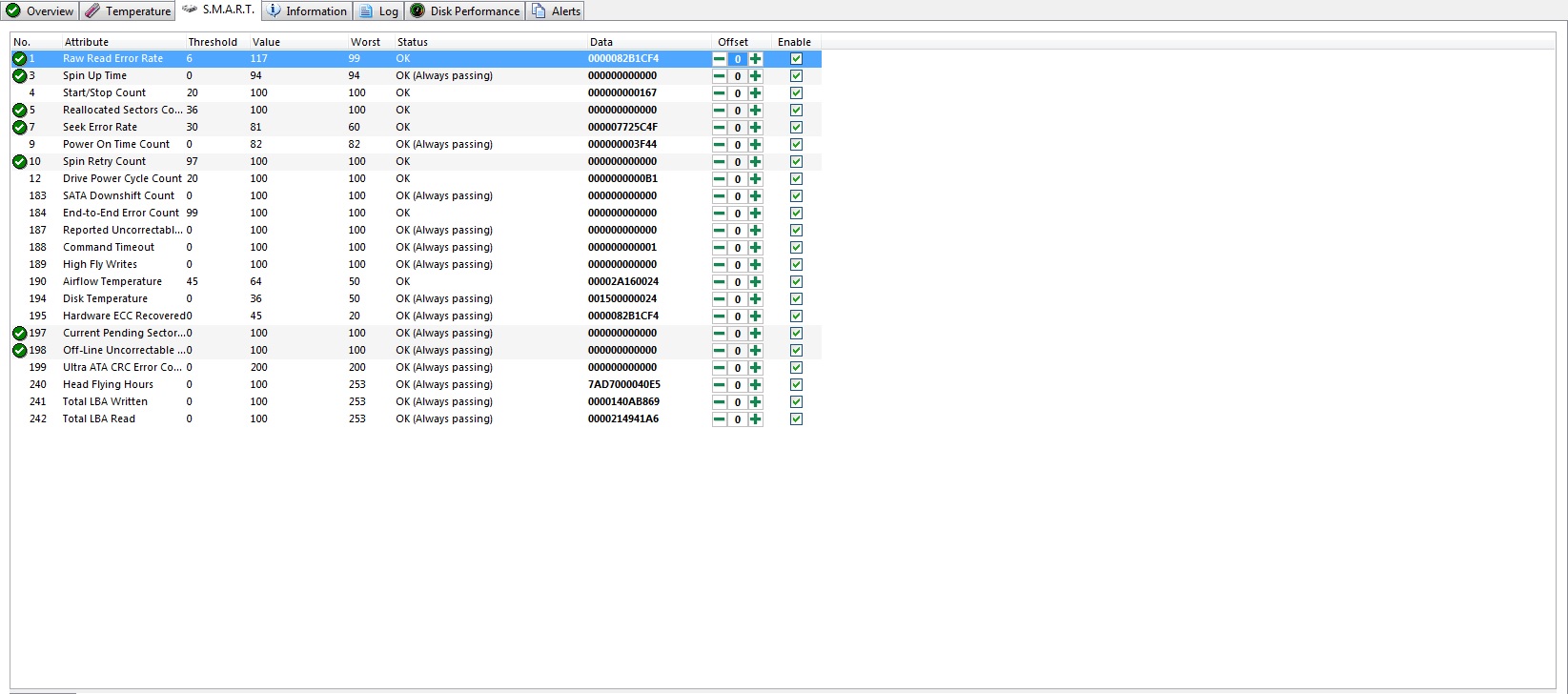Image resolution: width=1568 pixels, height=694 pixels.
Task: Select the Ultra ATA CRC Error row
Action: (416, 368)
